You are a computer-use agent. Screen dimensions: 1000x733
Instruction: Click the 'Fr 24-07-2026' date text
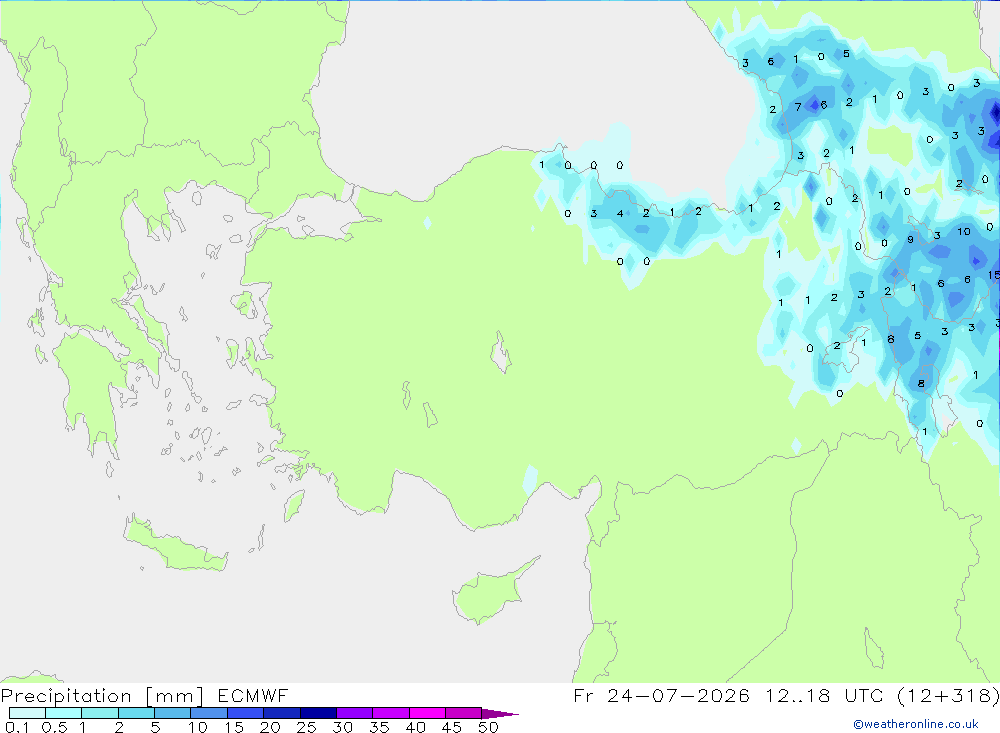[661, 695]
